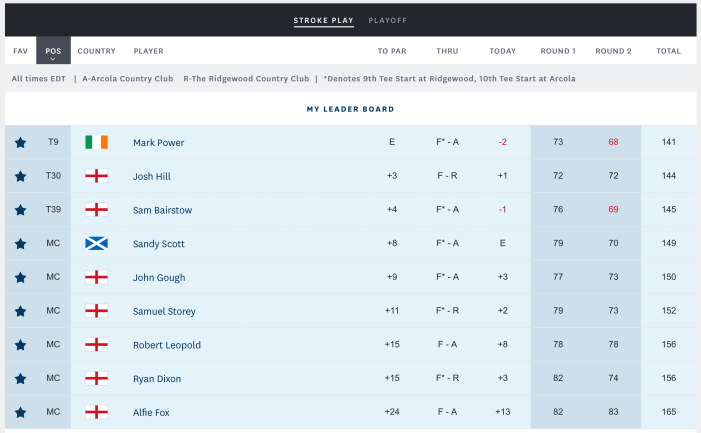The image size is (701, 433).
Task: Click the Round 2 column header
Action: [613, 51]
